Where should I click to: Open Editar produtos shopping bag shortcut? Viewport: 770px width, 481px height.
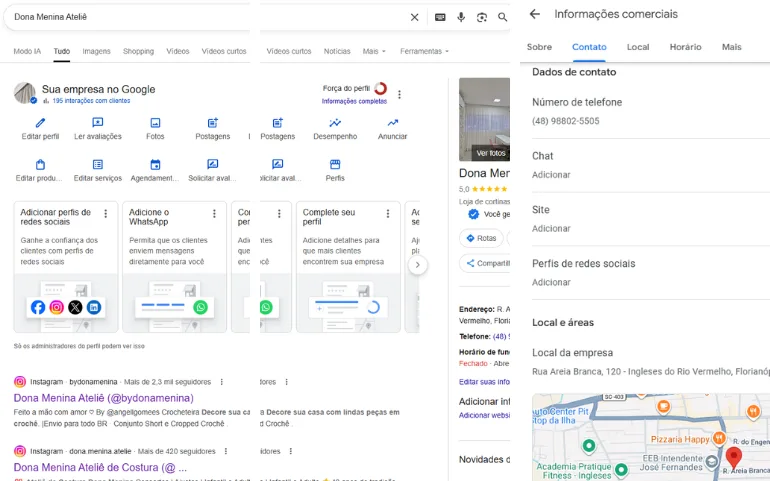[39, 170]
